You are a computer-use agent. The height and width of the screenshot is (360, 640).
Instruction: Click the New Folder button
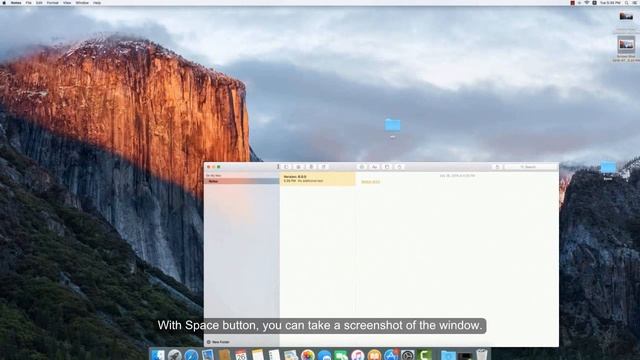tap(219, 342)
